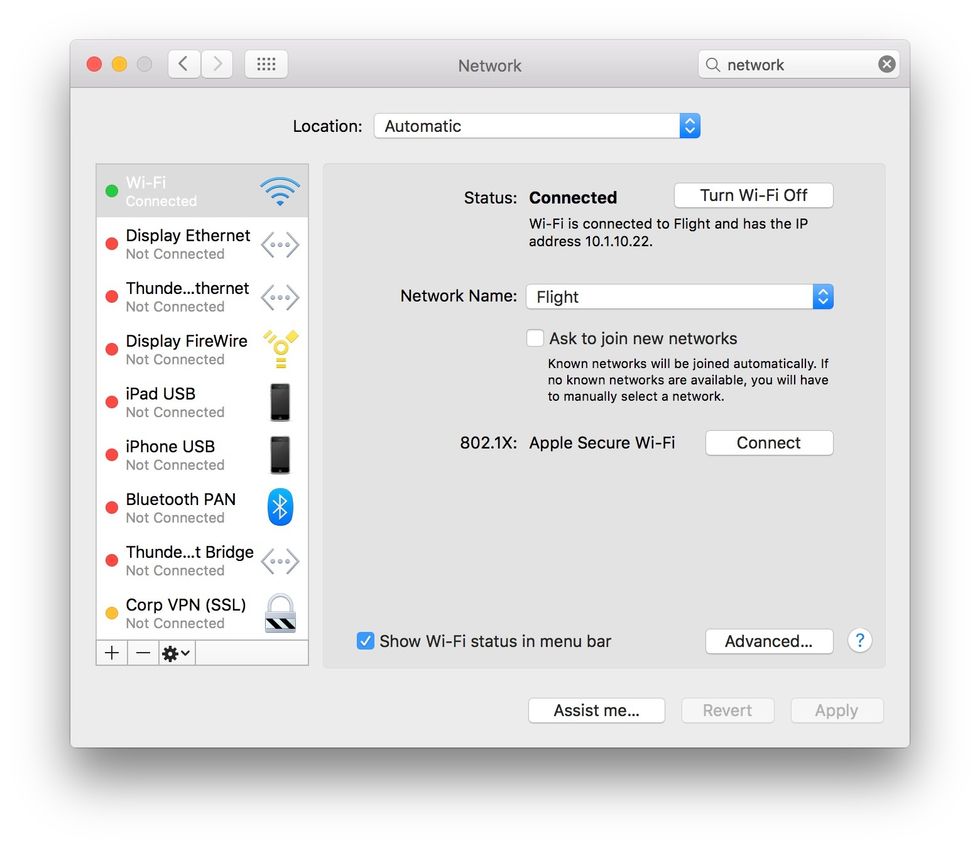This screenshot has height=848, width=980.
Task: Add a network service with plus button
Action: pos(112,653)
